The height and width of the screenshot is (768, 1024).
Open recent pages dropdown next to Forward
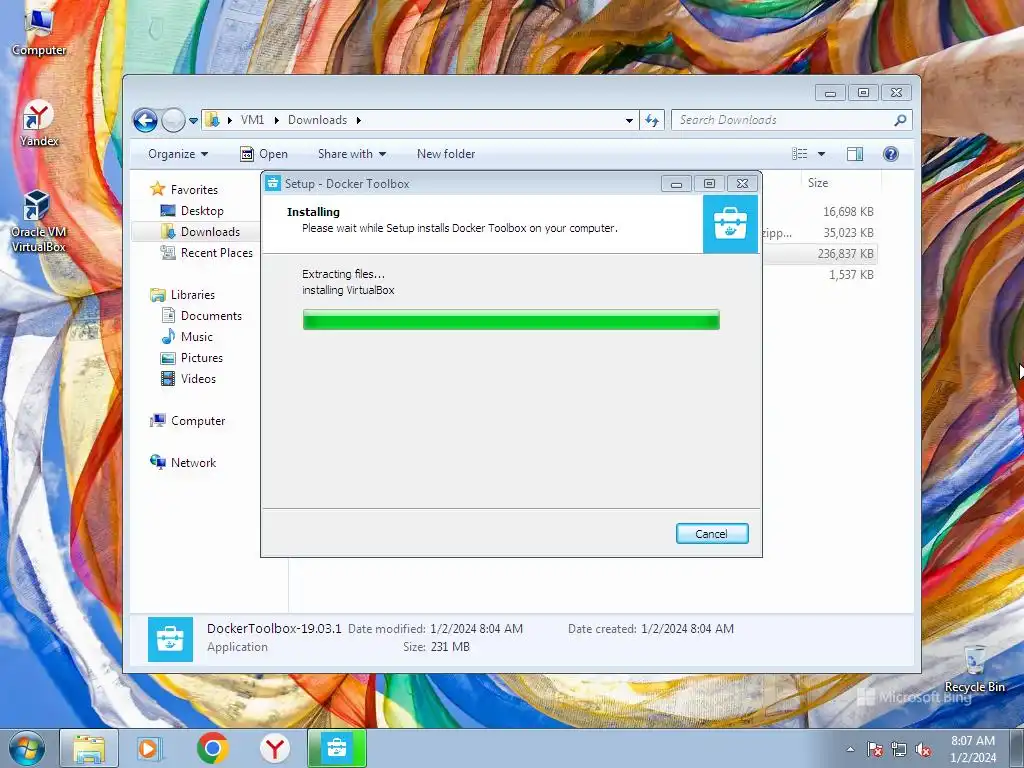pyautogui.click(x=193, y=121)
